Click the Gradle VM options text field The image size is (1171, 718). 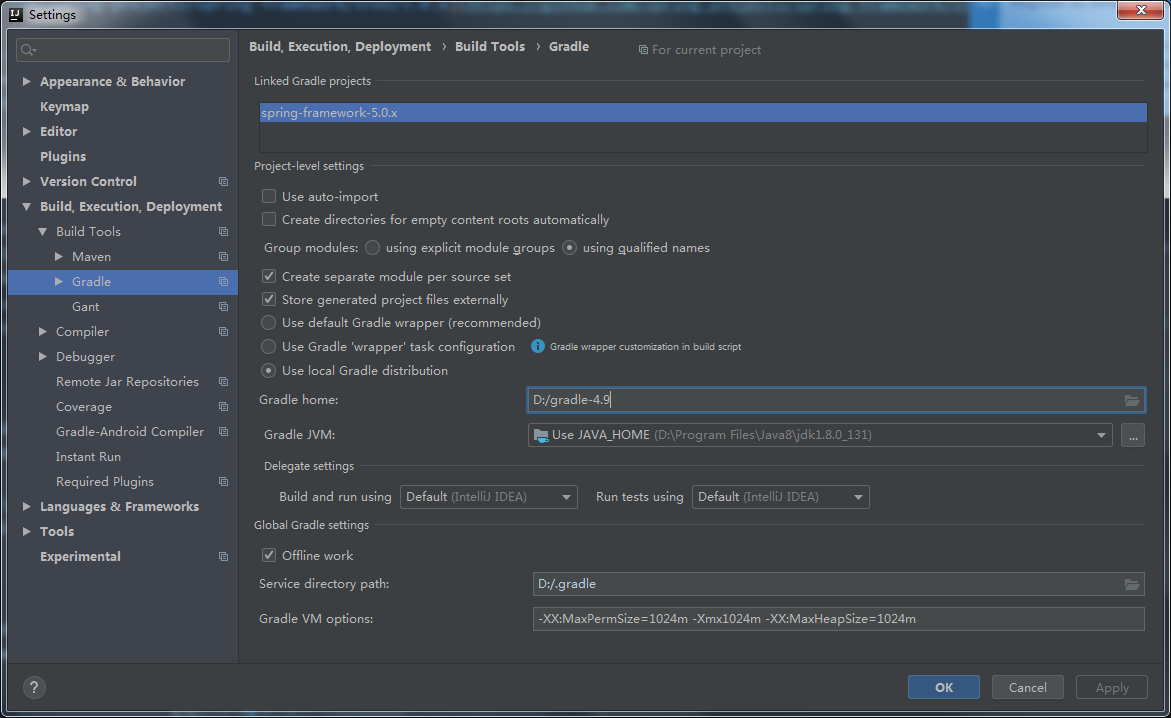(838, 619)
